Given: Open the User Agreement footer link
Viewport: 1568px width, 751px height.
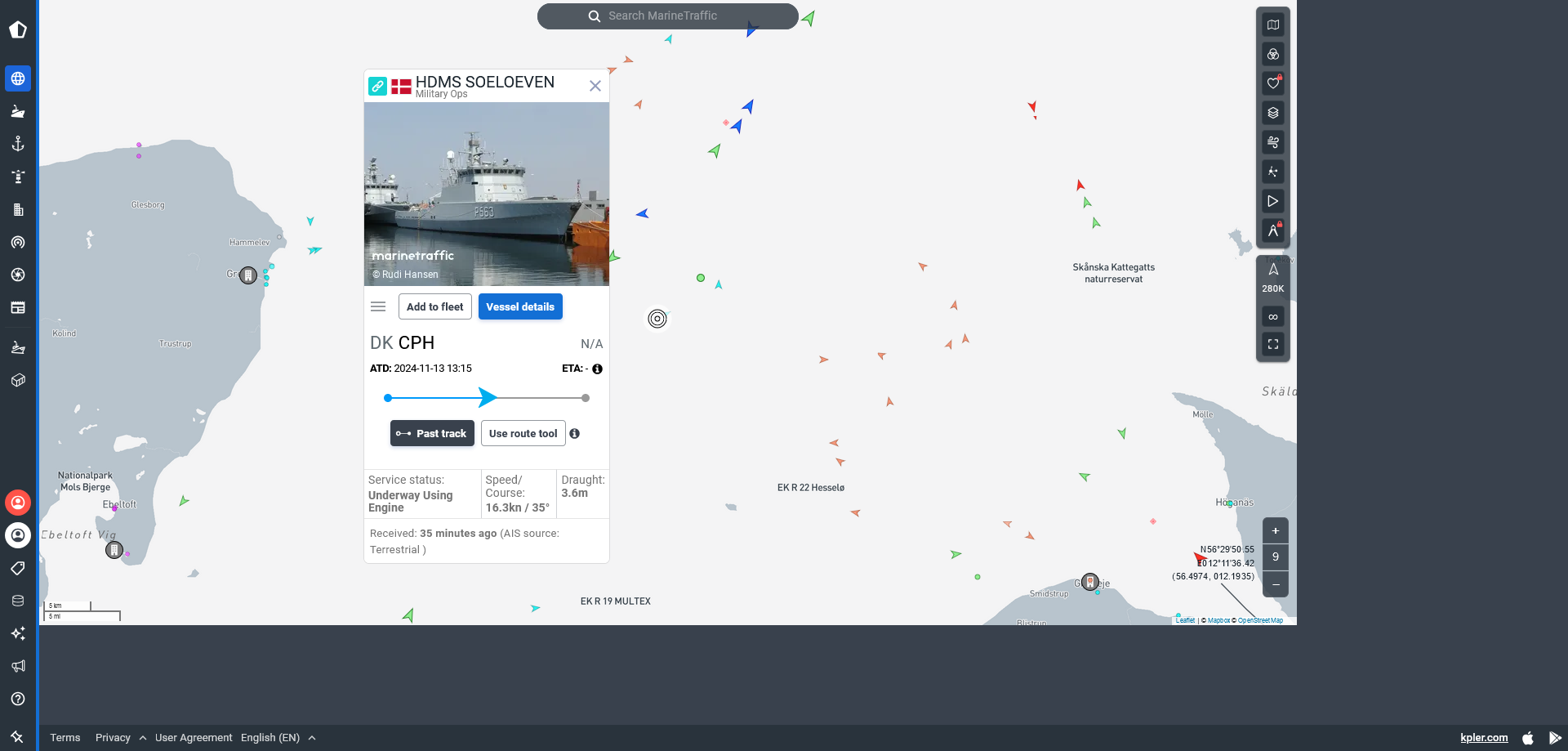Looking at the screenshot, I should point(194,737).
